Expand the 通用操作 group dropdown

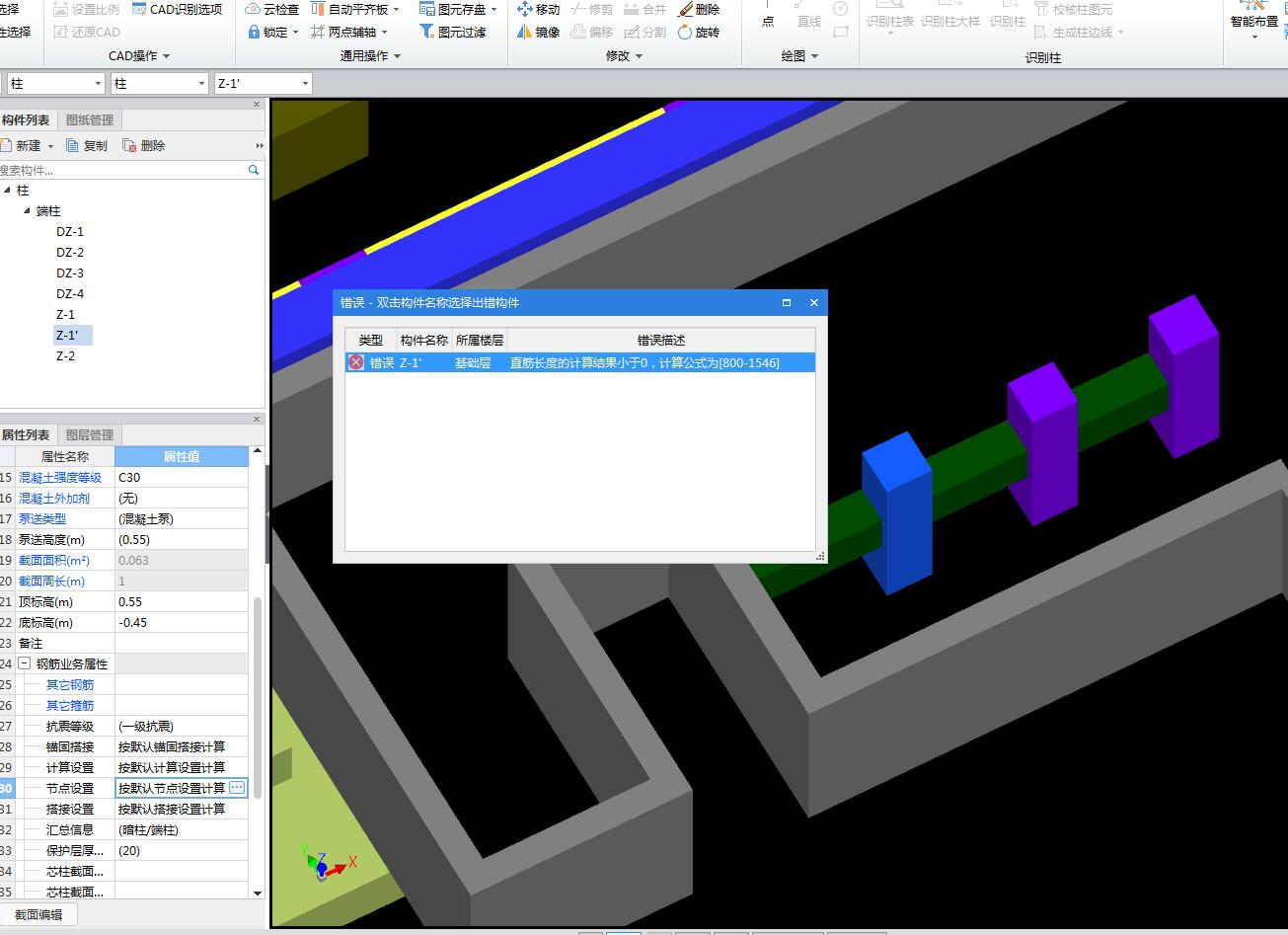(x=397, y=56)
